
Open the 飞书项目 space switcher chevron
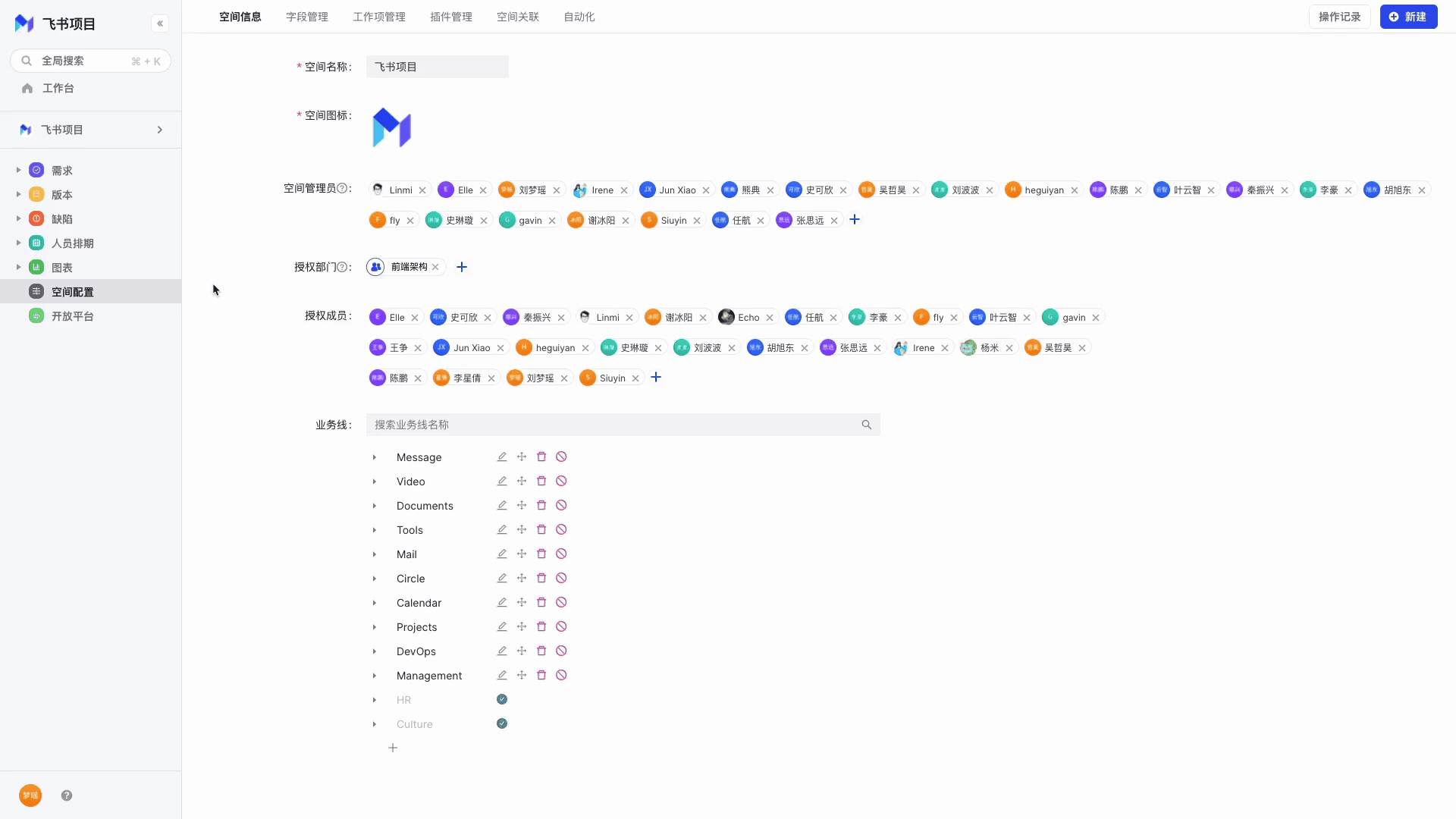(160, 130)
